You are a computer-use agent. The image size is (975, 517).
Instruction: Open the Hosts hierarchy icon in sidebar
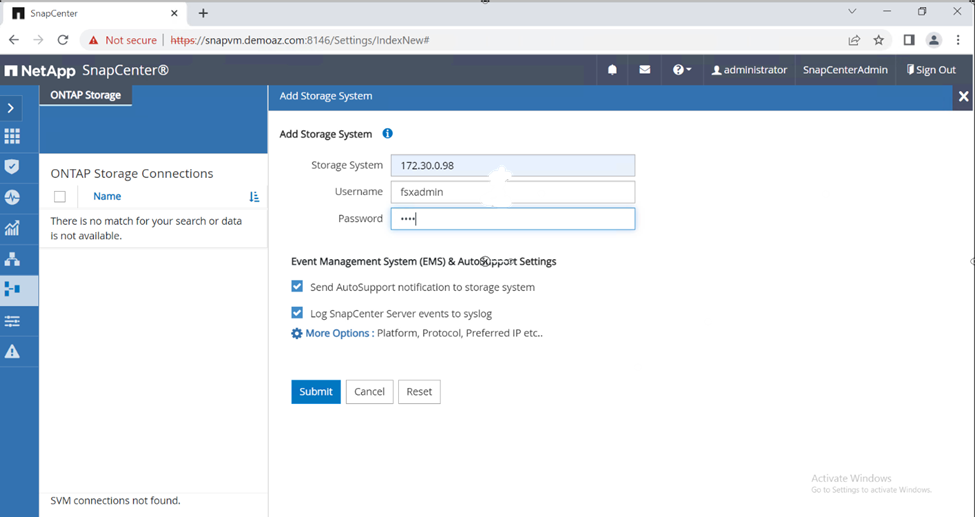(12, 259)
